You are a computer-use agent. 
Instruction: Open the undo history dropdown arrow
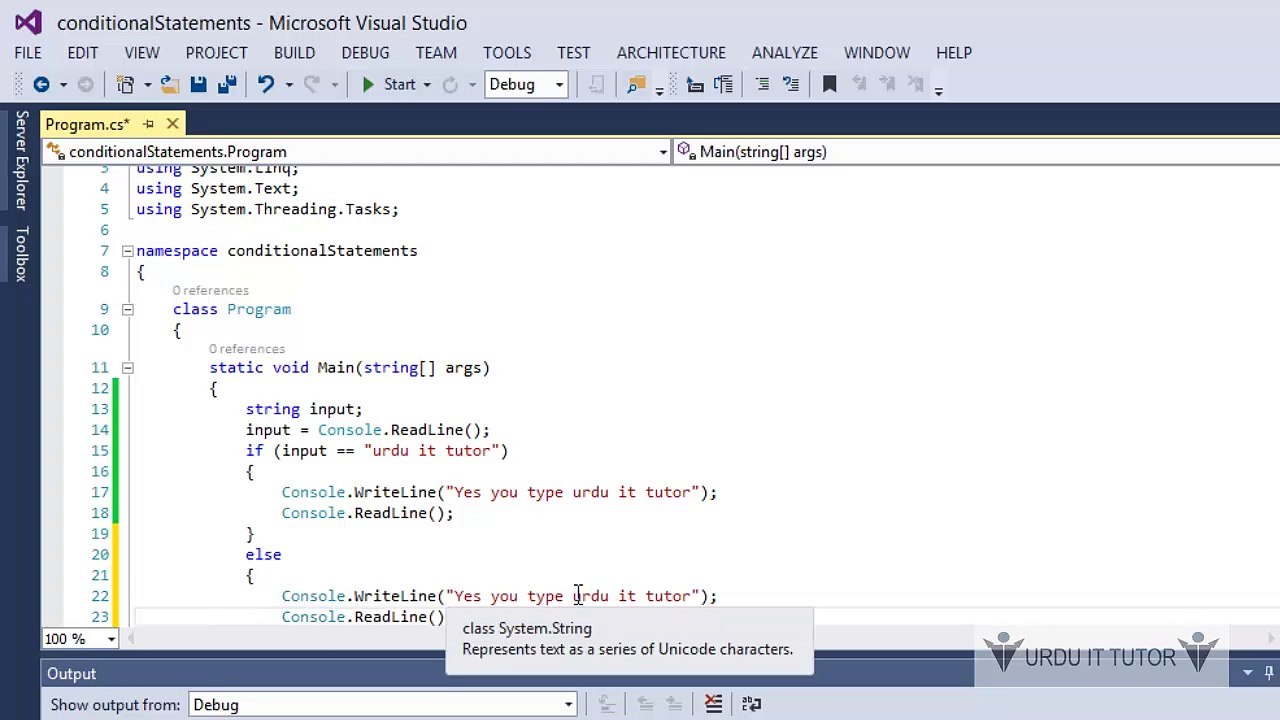click(x=289, y=85)
